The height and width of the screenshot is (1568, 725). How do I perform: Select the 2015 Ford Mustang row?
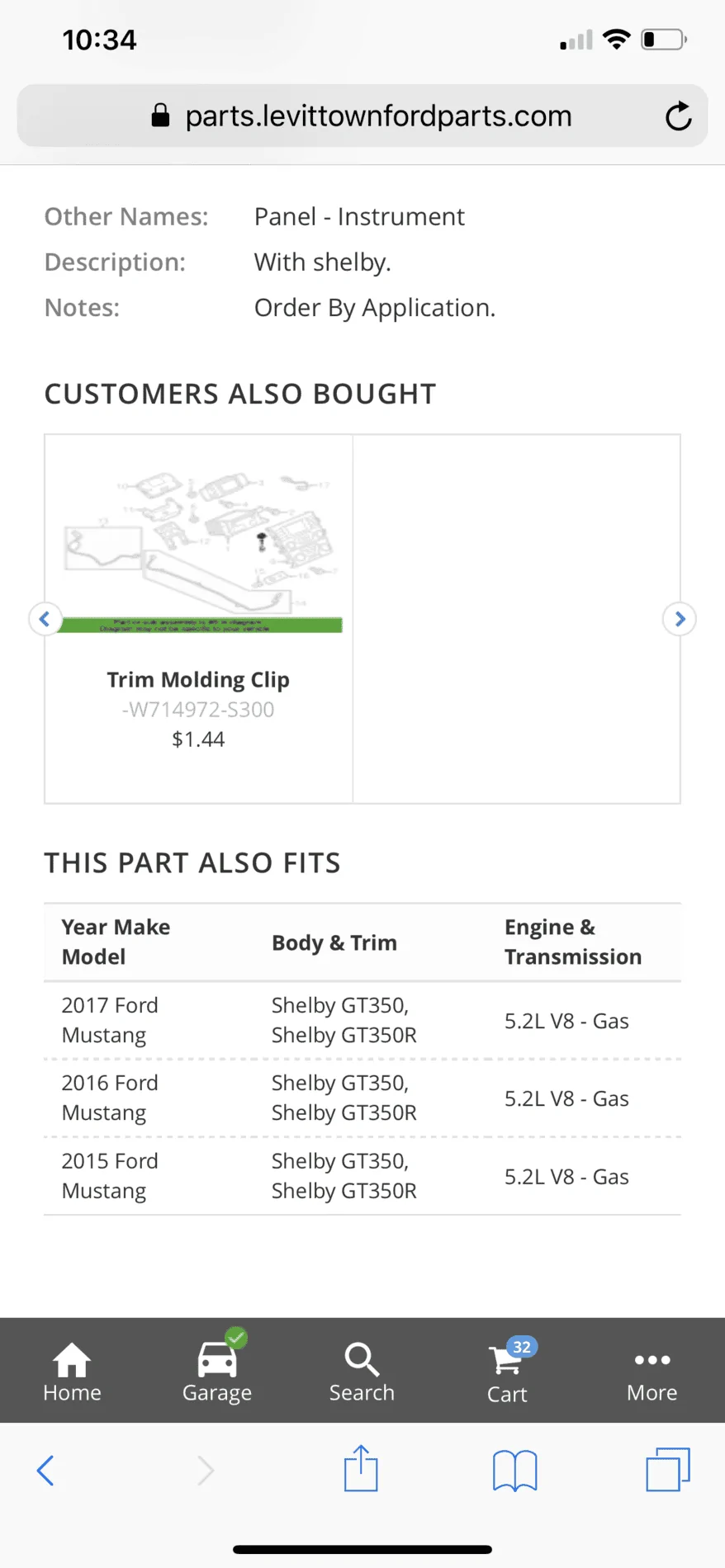[x=362, y=1176]
